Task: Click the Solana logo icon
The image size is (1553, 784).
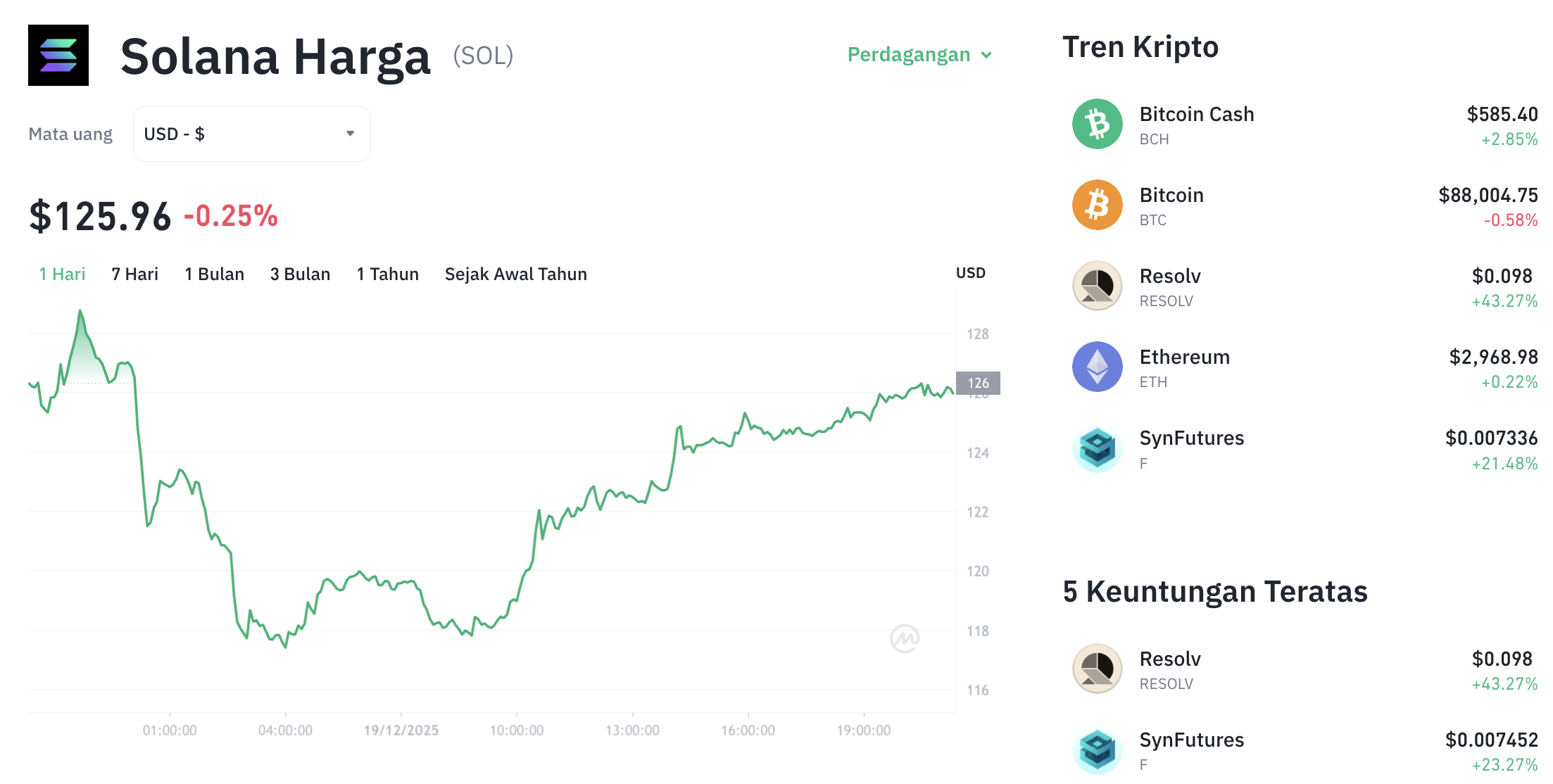Action: tap(58, 56)
